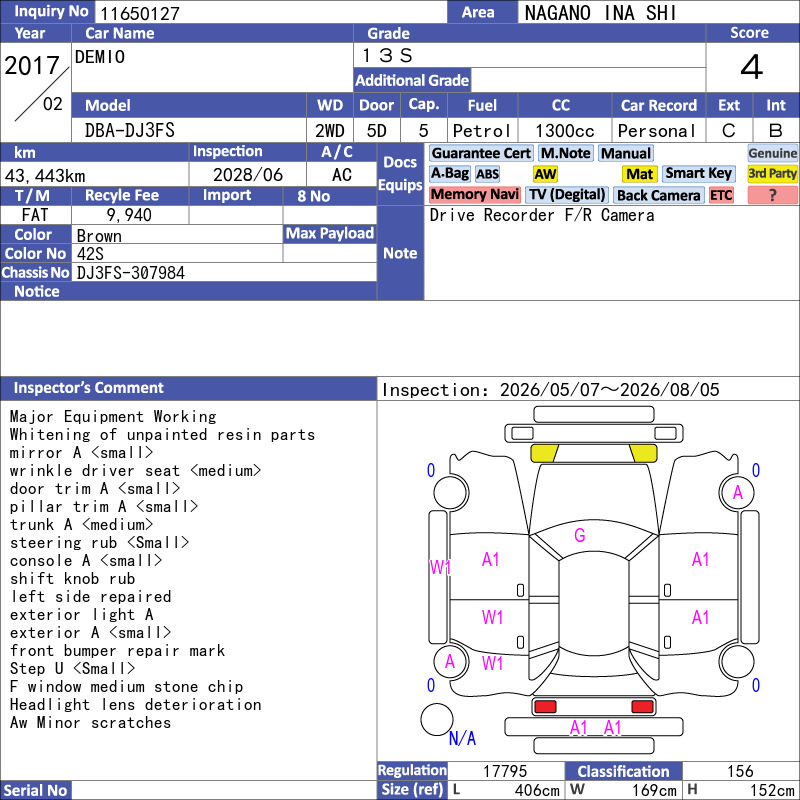The image size is (800, 800).
Task: Click the 1300cc engine displacement value
Action: pos(565,131)
